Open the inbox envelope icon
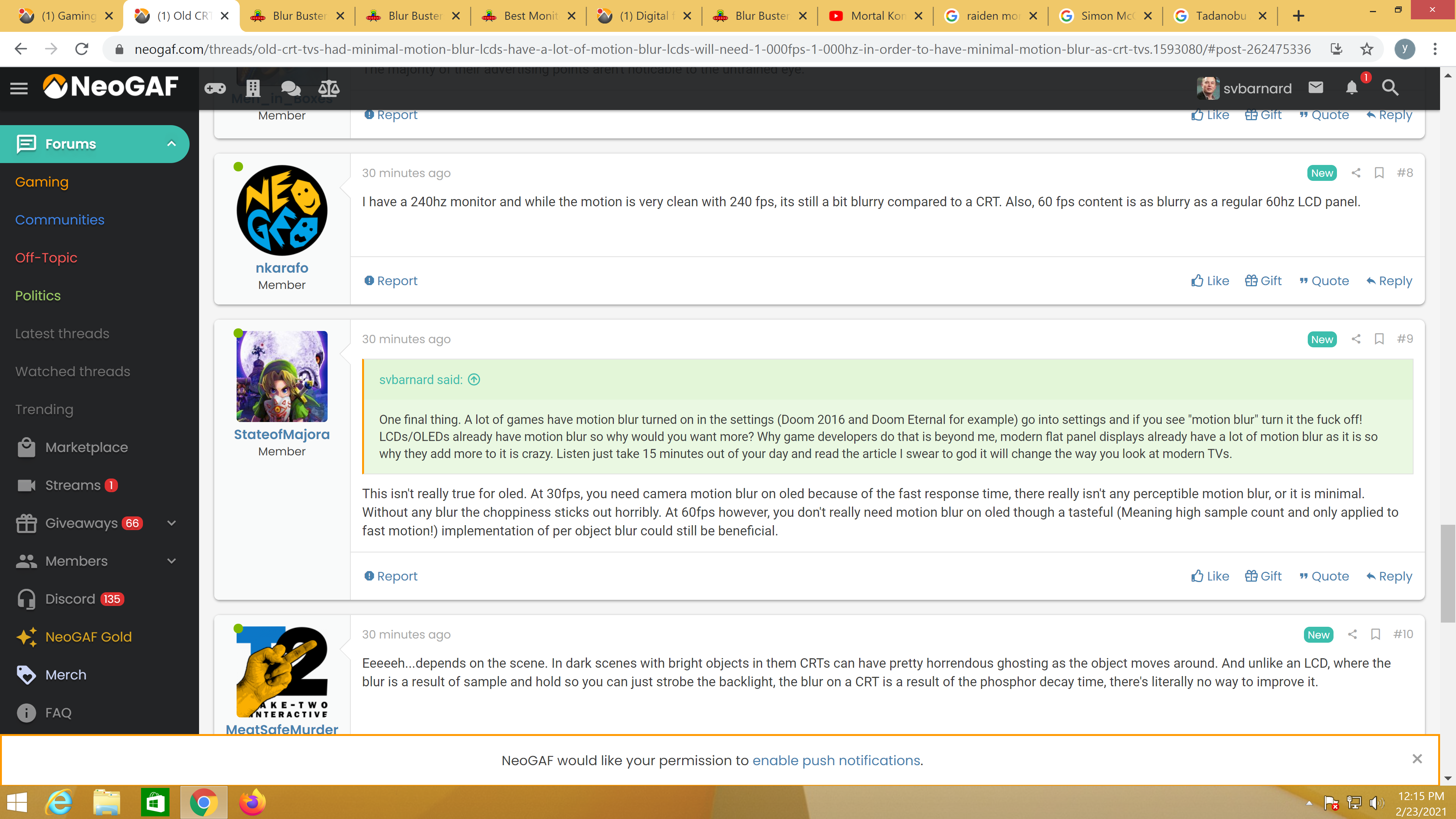Viewport: 1456px width, 819px height. [x=1316, y=88]
